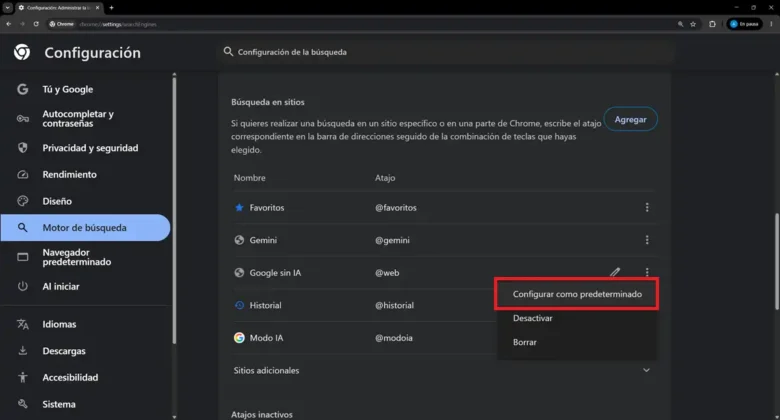Open a new tab with plus button
Viewport: 780px width, 420px height.
click(x=111, y=7)
